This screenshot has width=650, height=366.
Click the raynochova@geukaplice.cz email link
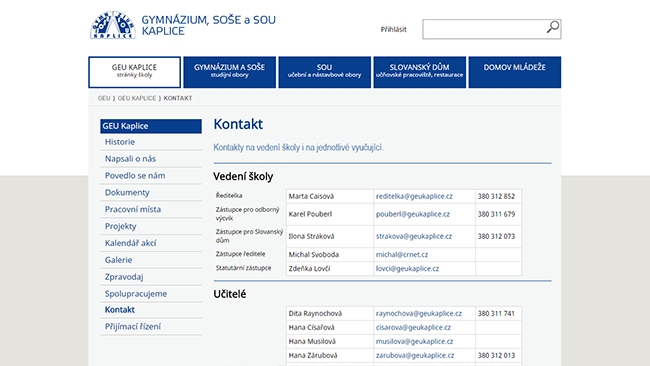[419, 313]
